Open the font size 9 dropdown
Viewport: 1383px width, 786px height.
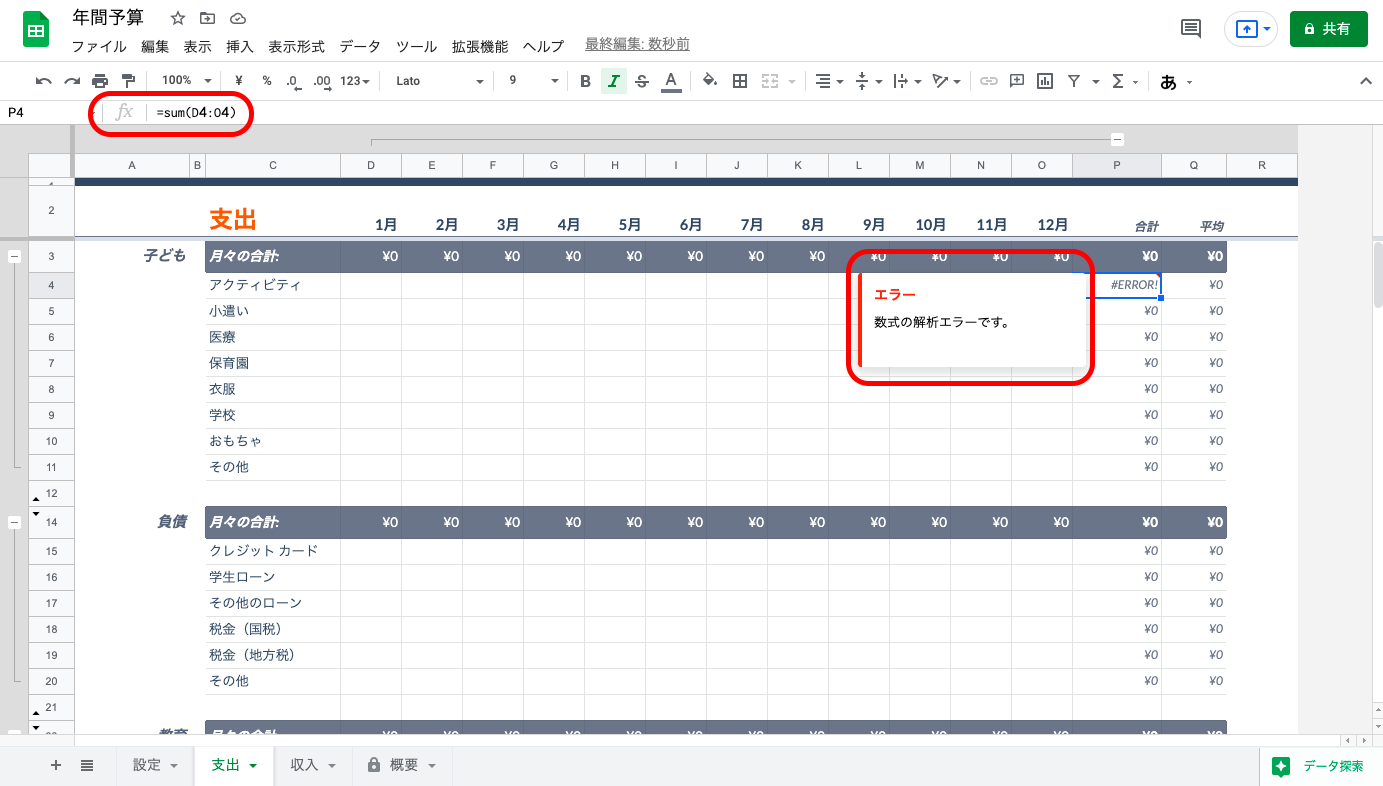[534, 81]
